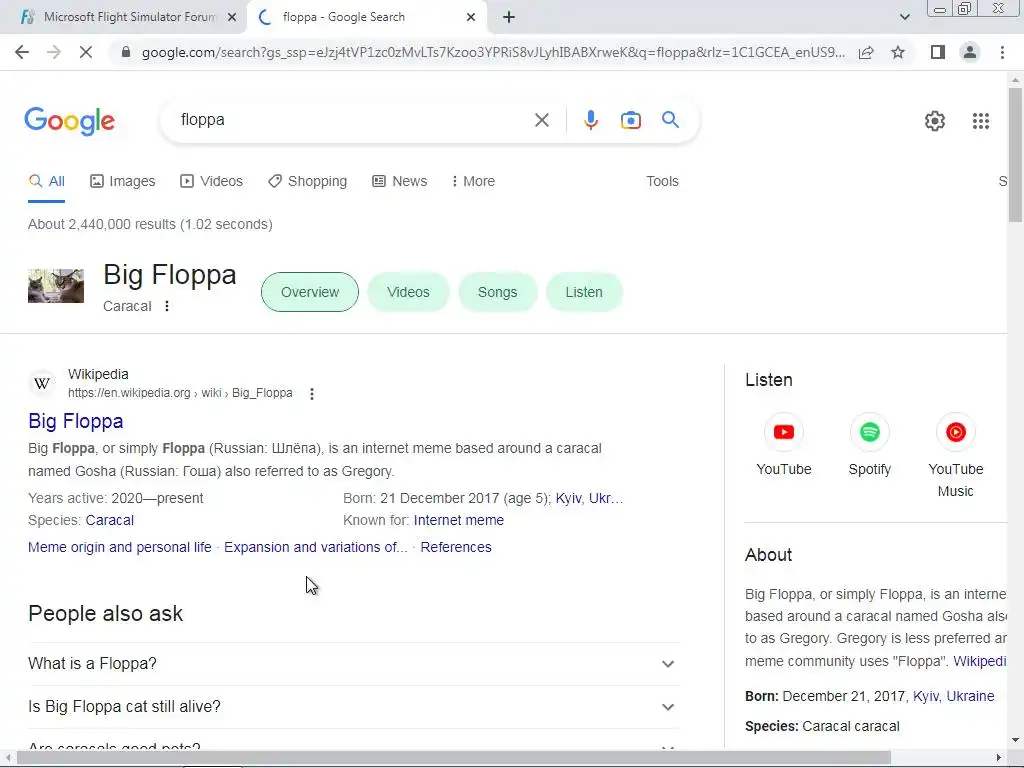
Task: Close the floppa Google Search tab
Action: (x=471, y=17)
